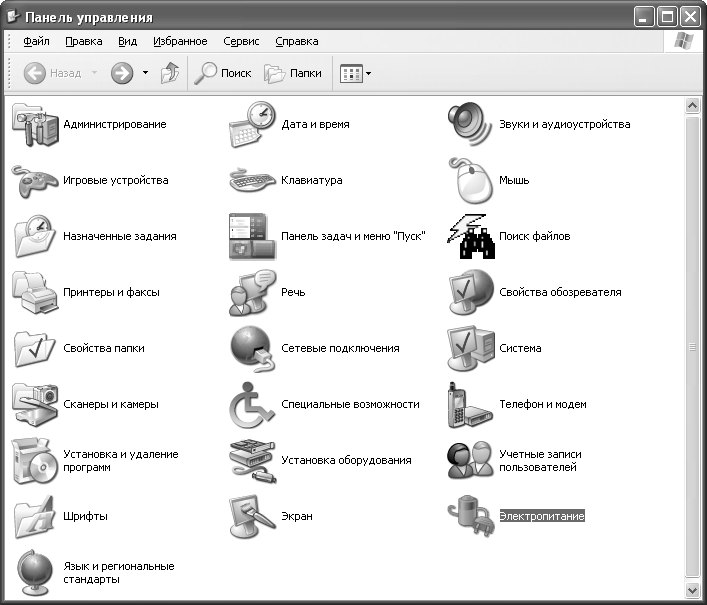
Task: Select the Клавиатура keyboard icon
Action: (x=252, y=181)
